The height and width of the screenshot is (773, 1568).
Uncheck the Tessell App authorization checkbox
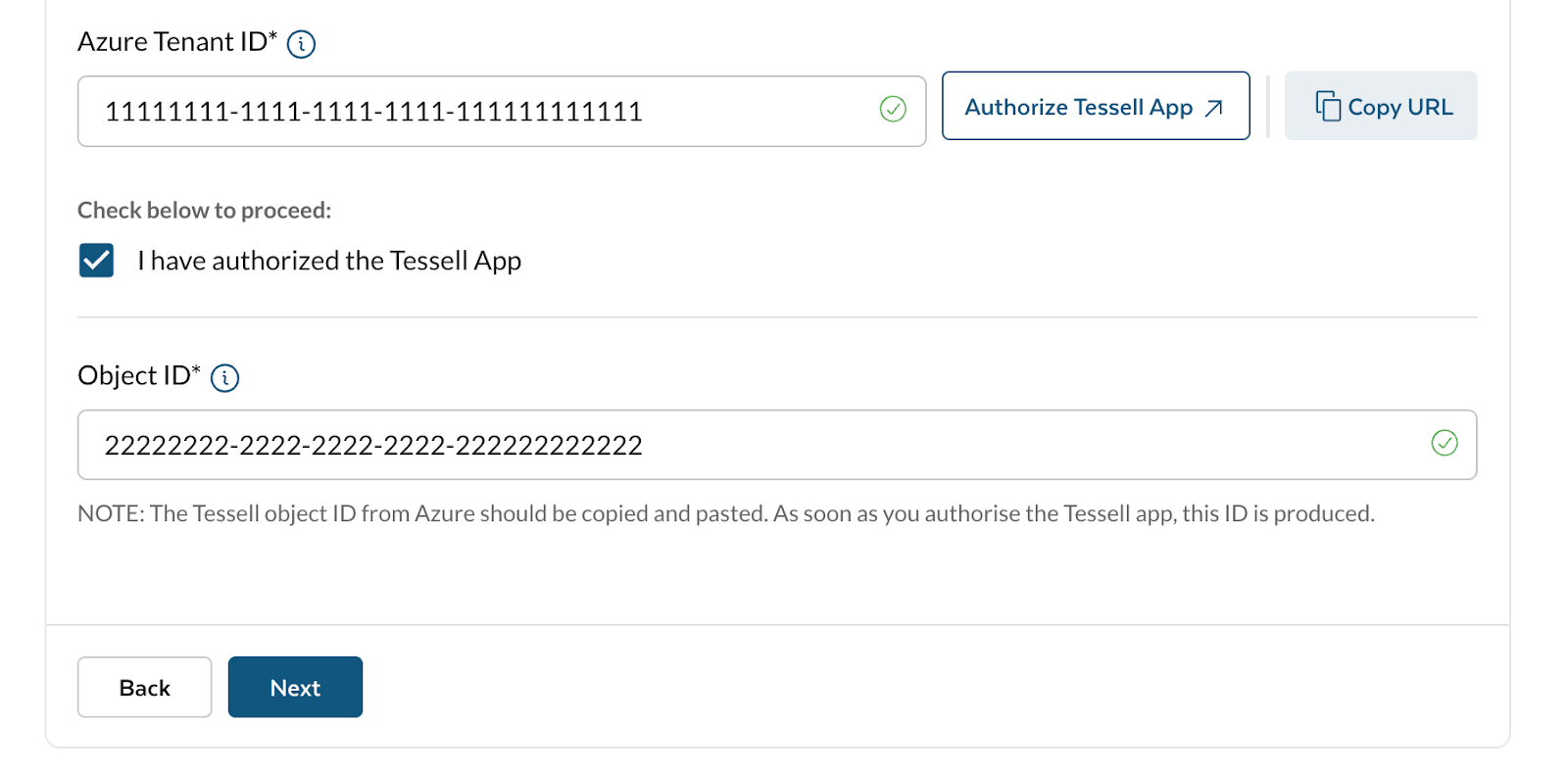pyautogui.click(x=96, y=261)
